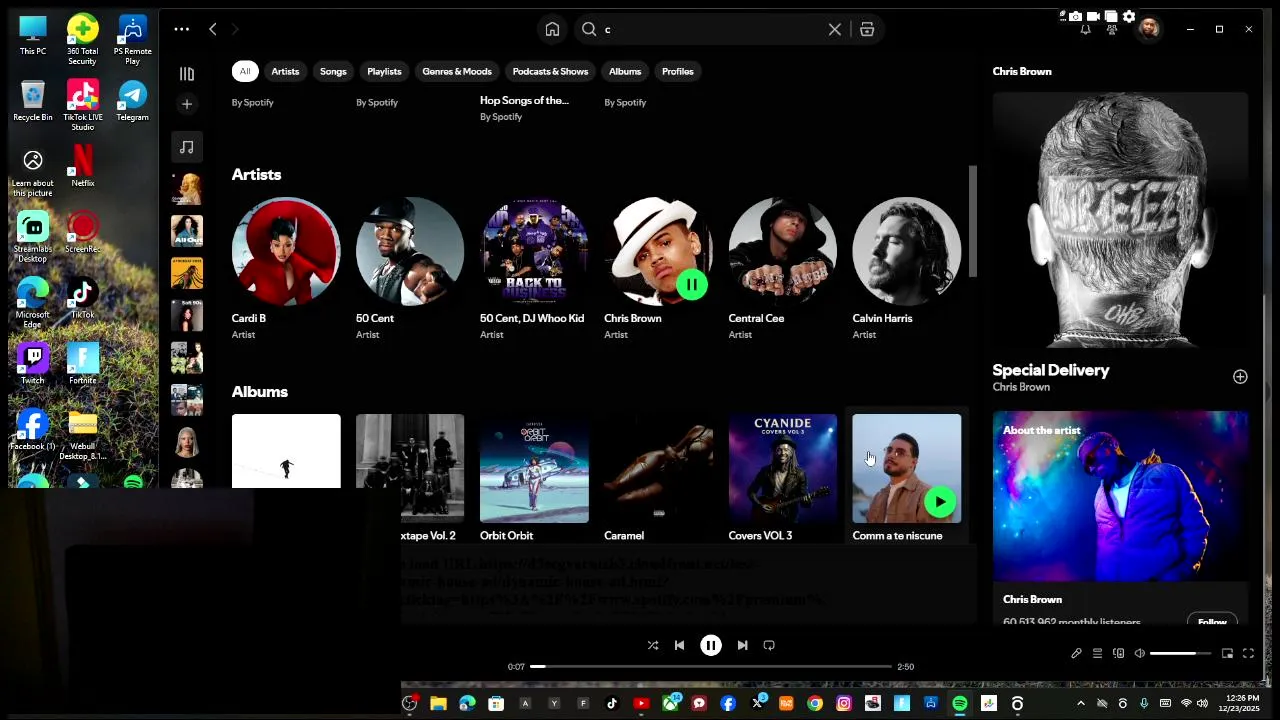Open the three-dot Spotify menu
The width and height of the screenshot is (1280, 720).
(x=181, y=29)
